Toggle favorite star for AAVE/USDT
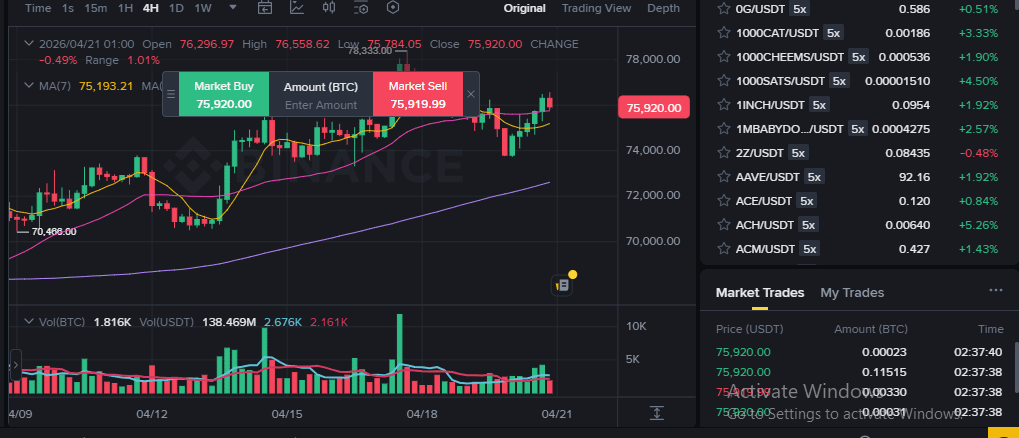Image resolution: width=1019 pixels, height=438 pixels. pos(723,177)
